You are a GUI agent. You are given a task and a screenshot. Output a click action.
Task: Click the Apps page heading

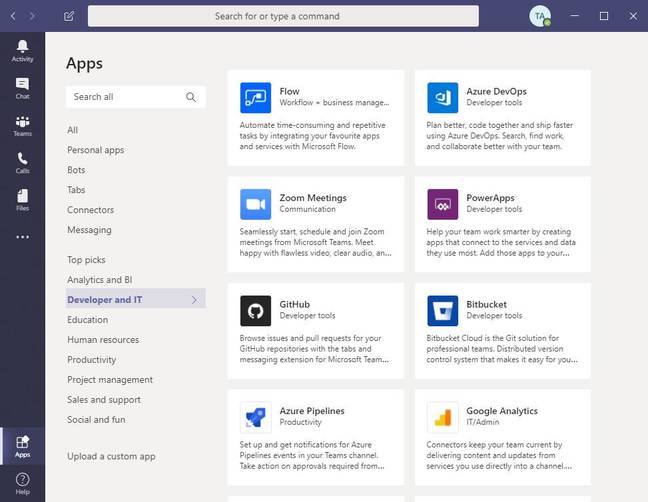click(x=84, y=64)
